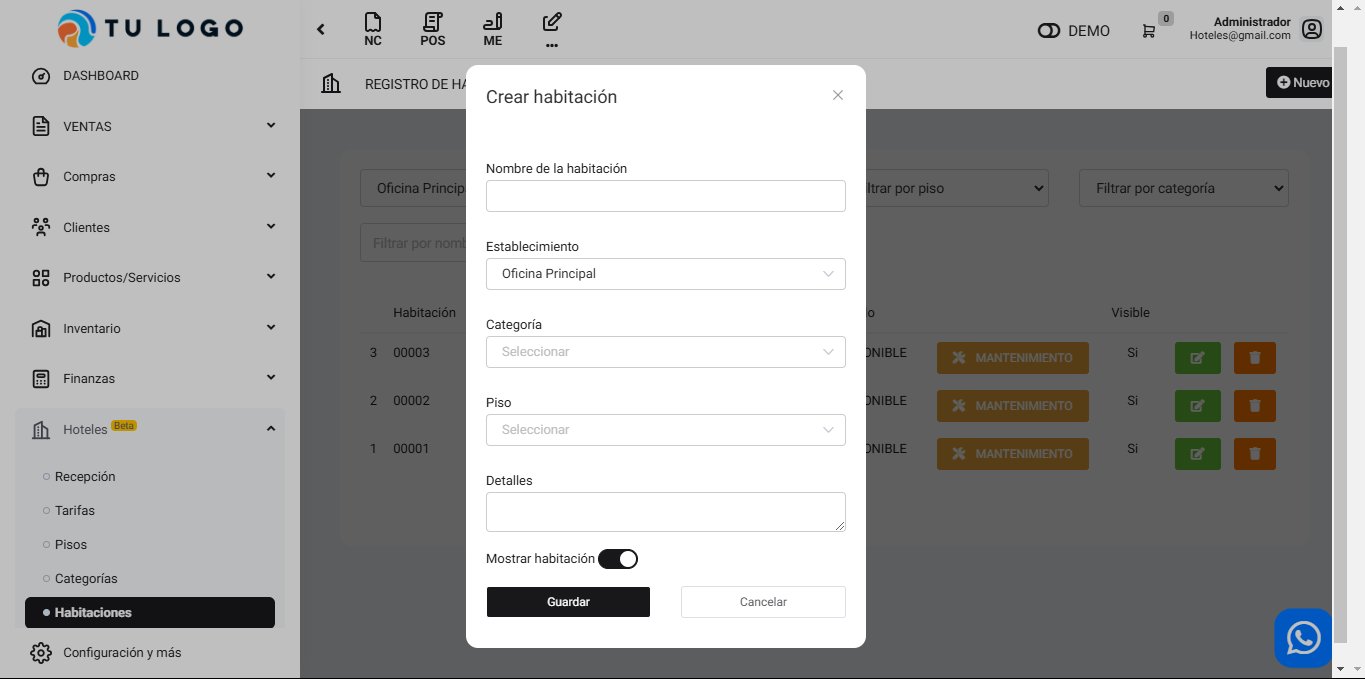Toggle the Mostrar habitación switch
This screenshot has height=679, width=1365.
(x=618, y=559)
